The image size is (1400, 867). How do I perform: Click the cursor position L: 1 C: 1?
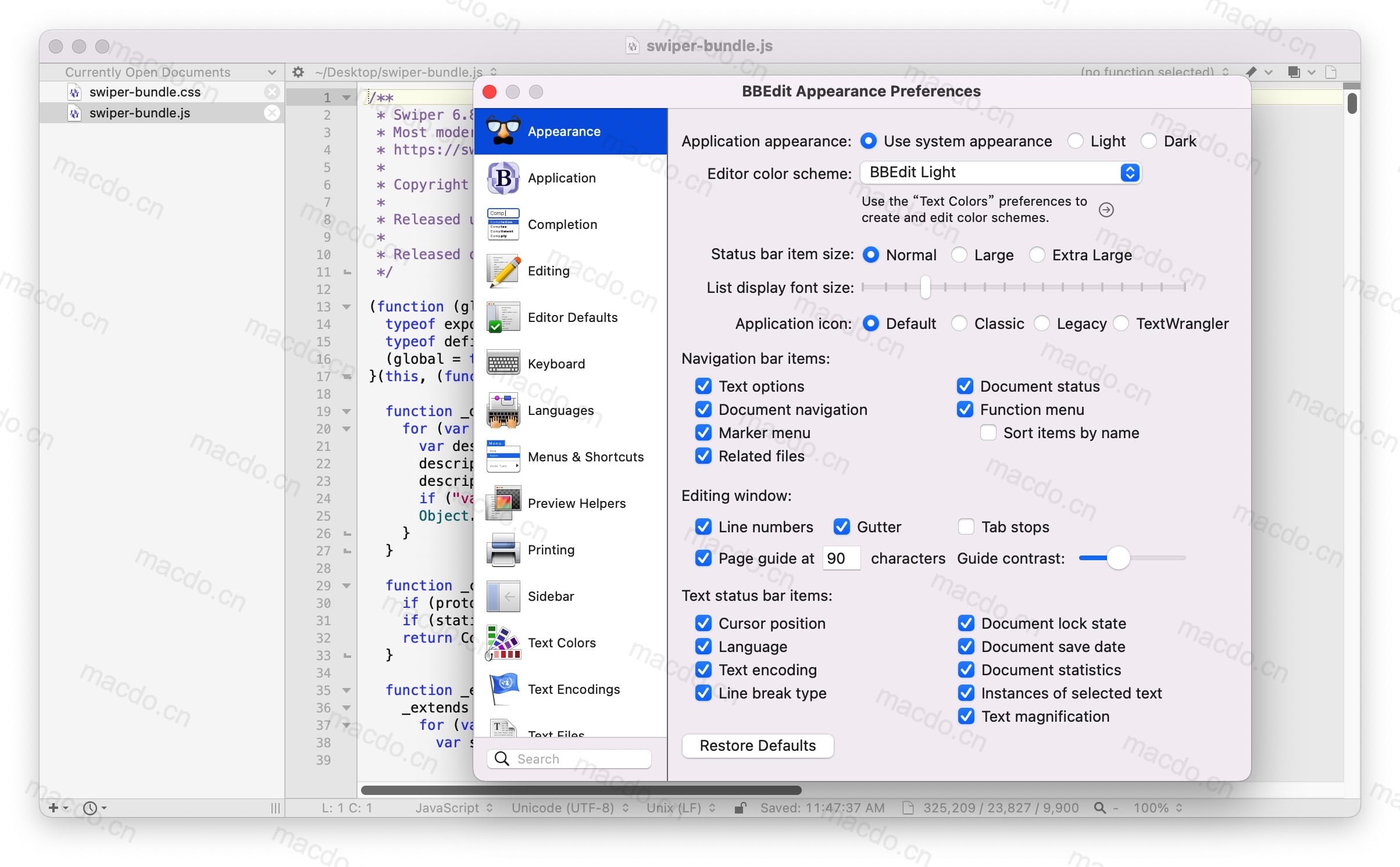tap(347, 808)
